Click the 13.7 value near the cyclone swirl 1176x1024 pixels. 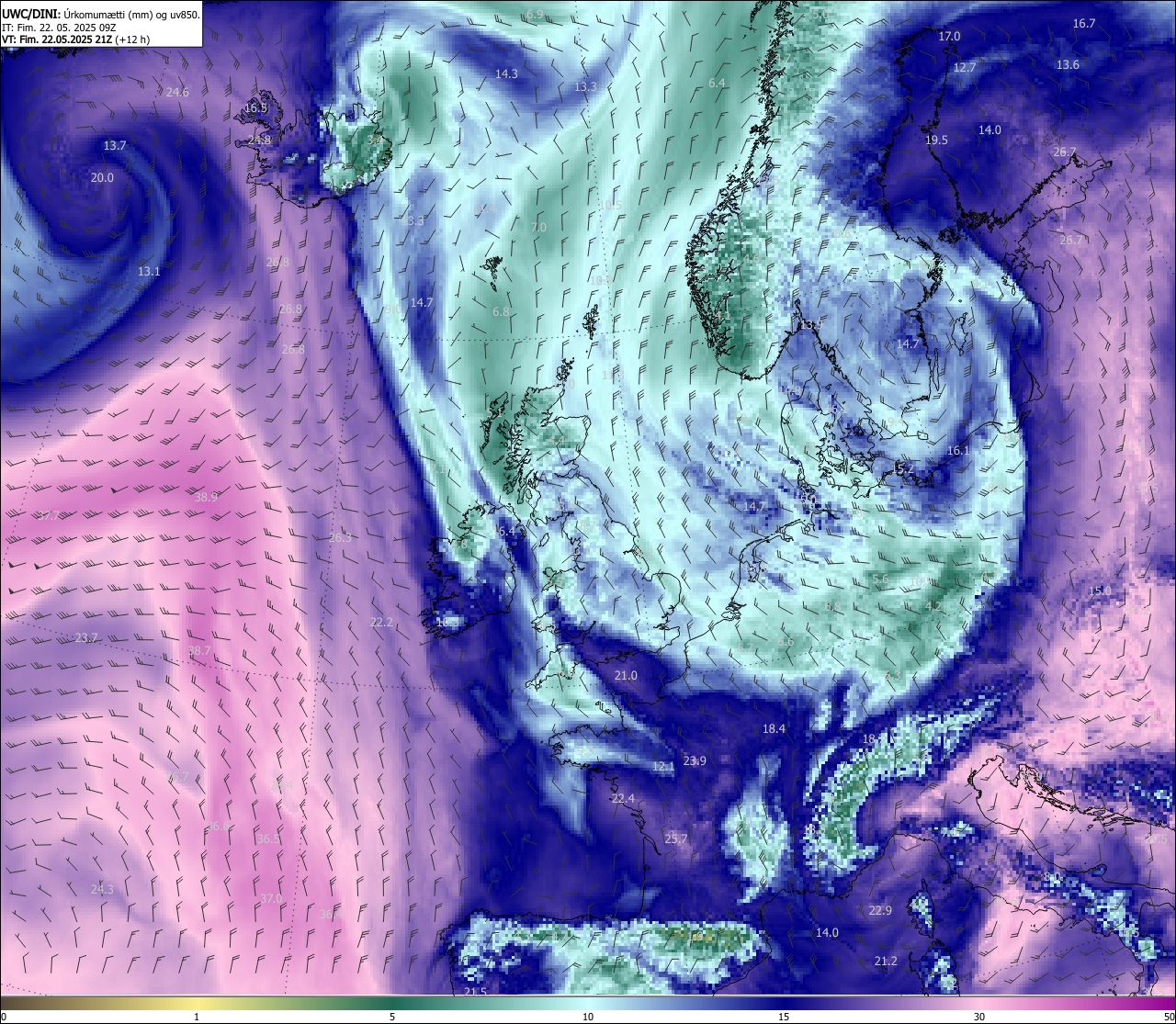coord(115,145)
